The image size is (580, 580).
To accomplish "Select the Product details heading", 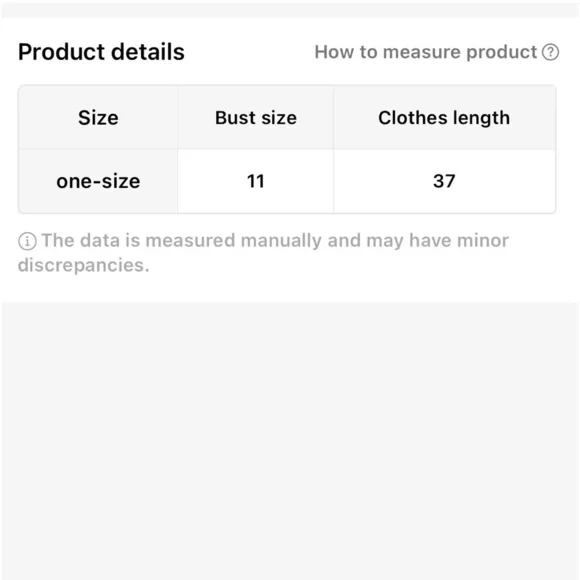I will pyautogui.click(x=101, y=51).
